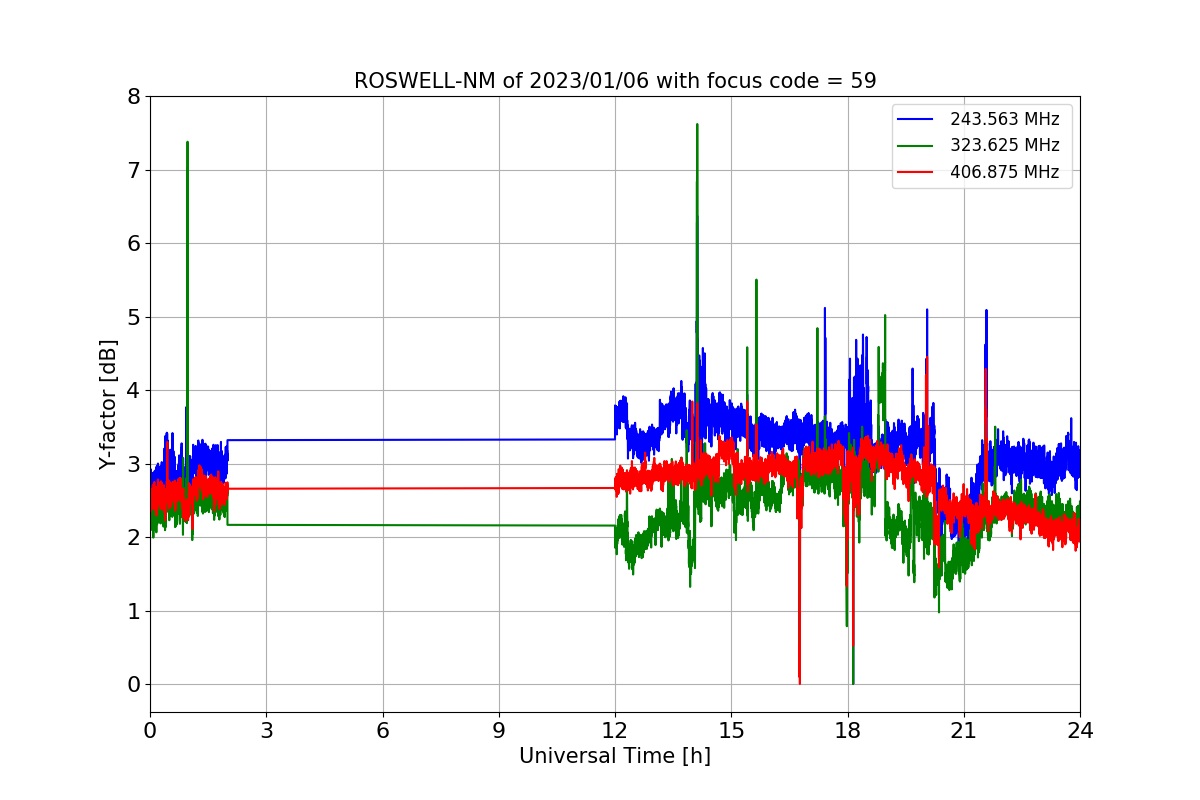Image resolution: width=1200 pixels, height=800 pixels.
Task: Click the green spike peak near 1 h
Action: [187, 143]
